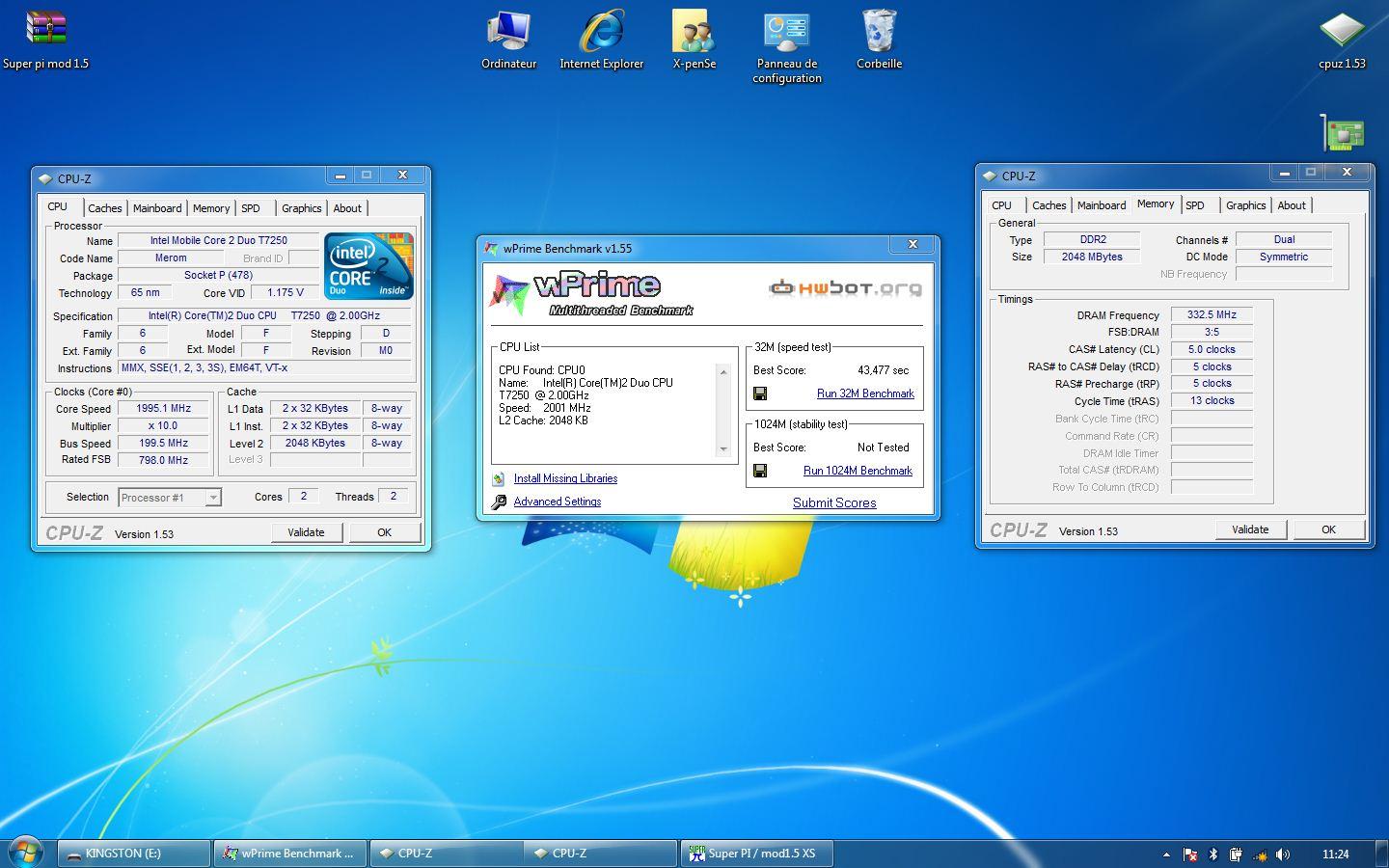Click the wrench icon beside Advanced Settings
Image resolution: width=1389 pixels, height=868 pixels.
pos(499,502)
